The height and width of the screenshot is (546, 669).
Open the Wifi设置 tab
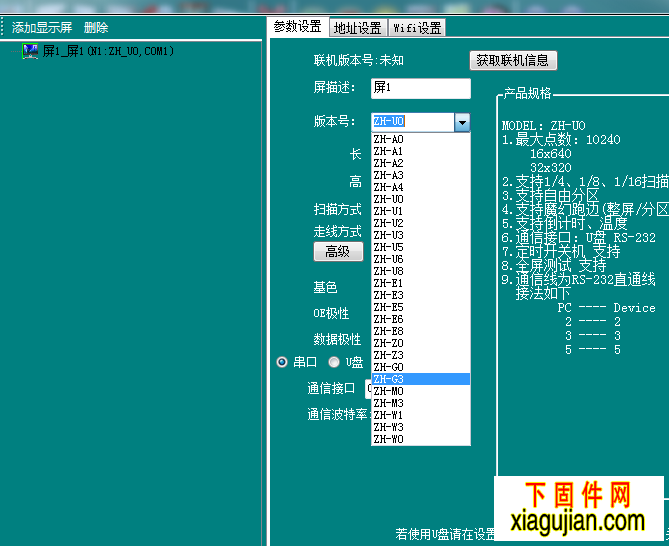coord(417,28)
